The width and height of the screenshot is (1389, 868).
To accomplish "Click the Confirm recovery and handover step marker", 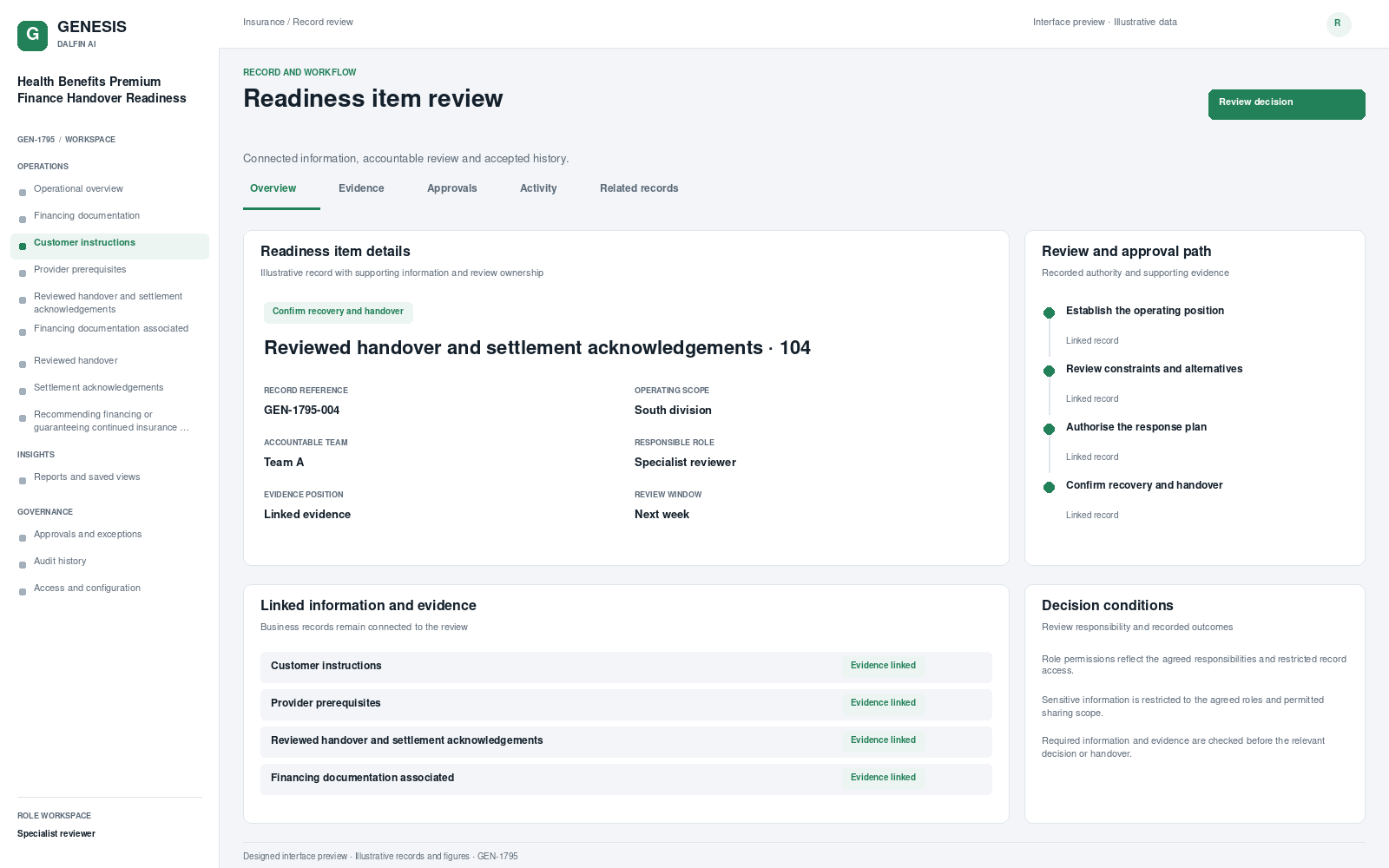I will 1049,487.
